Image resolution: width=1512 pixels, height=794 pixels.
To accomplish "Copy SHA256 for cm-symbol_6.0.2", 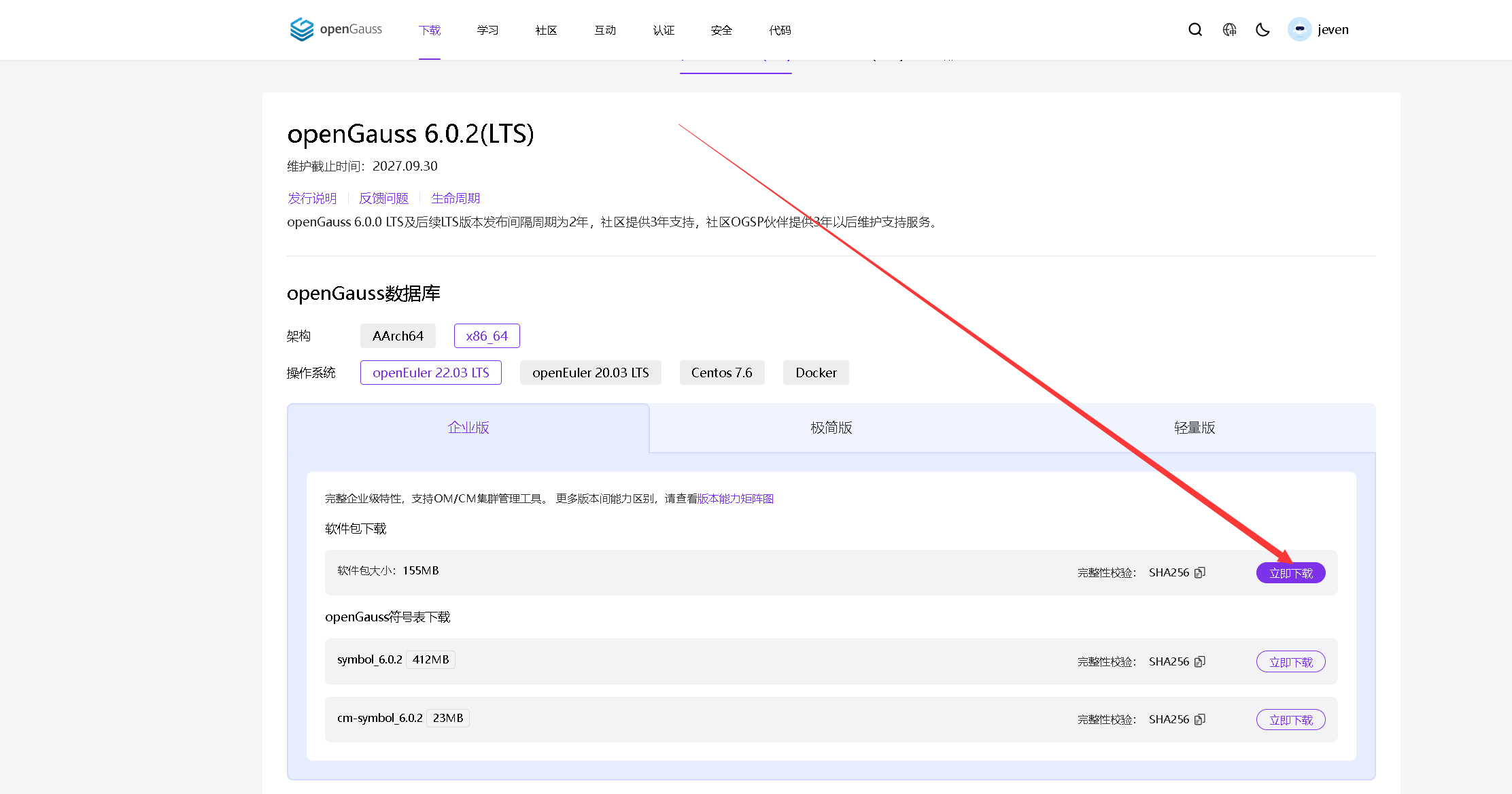I will click(1200, 719).
